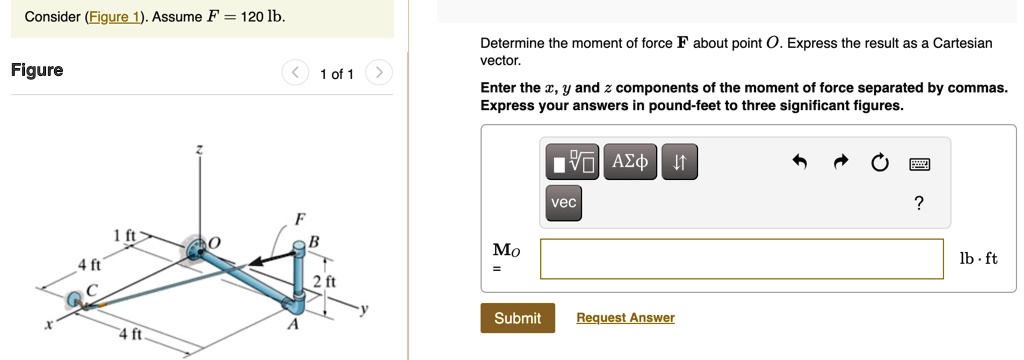Click the pipe assembly figure image
The height and width of the screenshot is (360, 1024).
click(201, 252)
